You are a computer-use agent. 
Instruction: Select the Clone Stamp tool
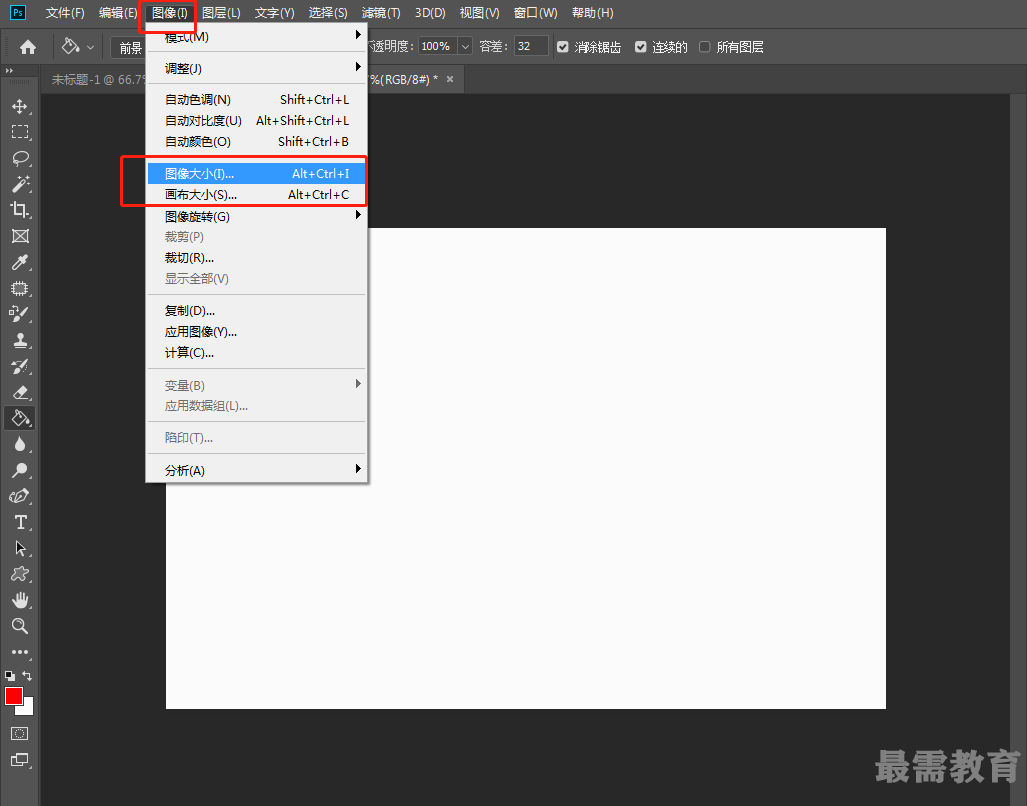tap(20, 340)
